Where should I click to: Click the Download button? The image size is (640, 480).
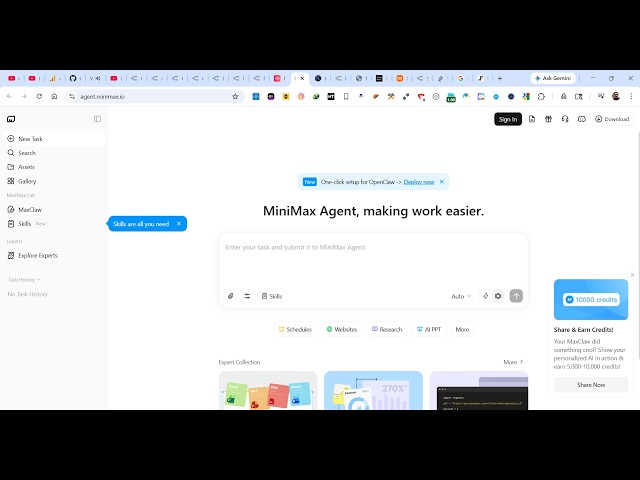612,119
